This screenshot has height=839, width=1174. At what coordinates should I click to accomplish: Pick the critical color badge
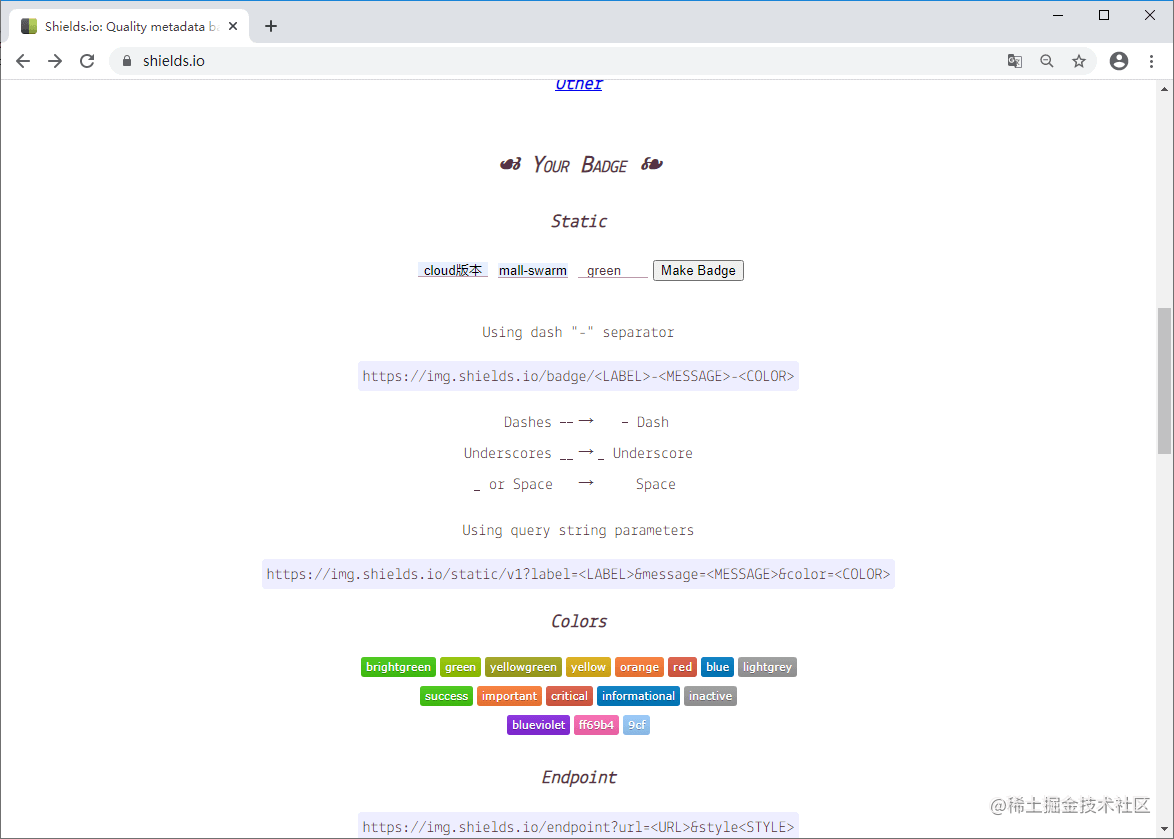click(569, 696)
